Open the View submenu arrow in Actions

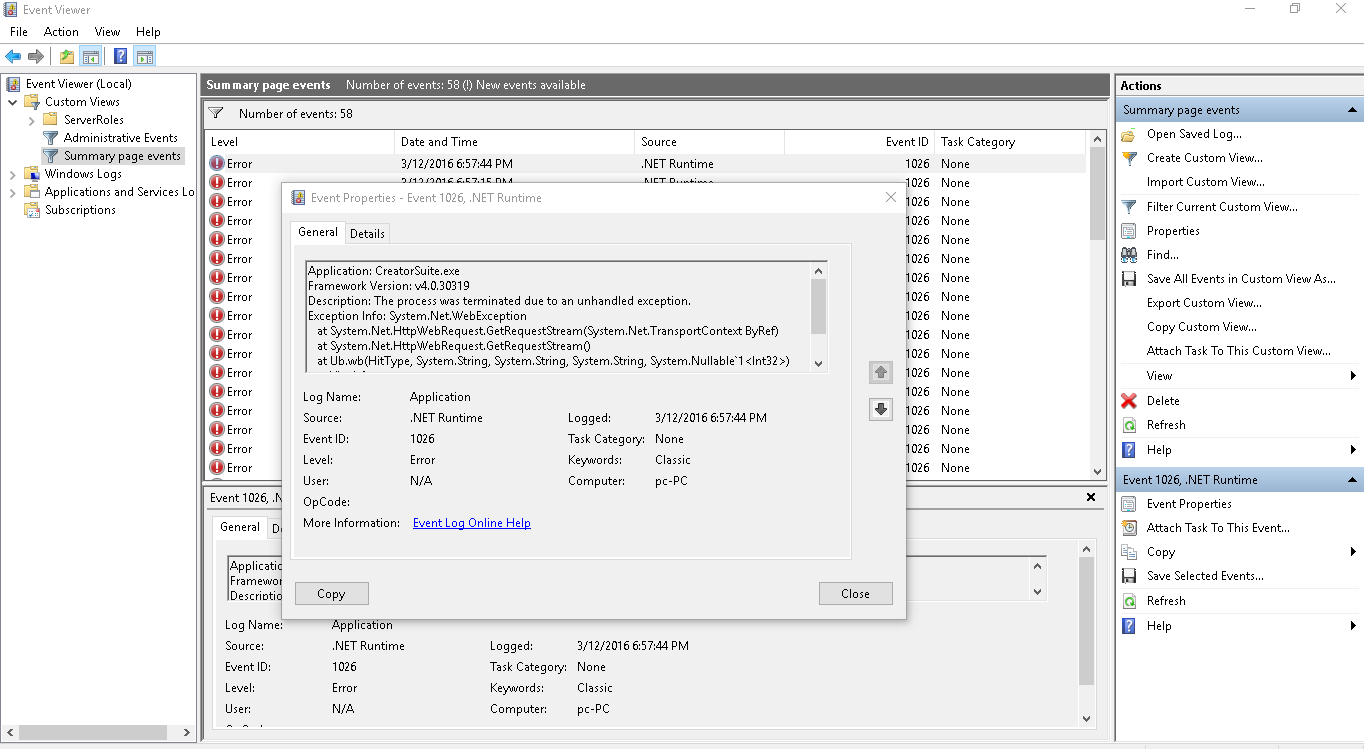[1353, 376]
